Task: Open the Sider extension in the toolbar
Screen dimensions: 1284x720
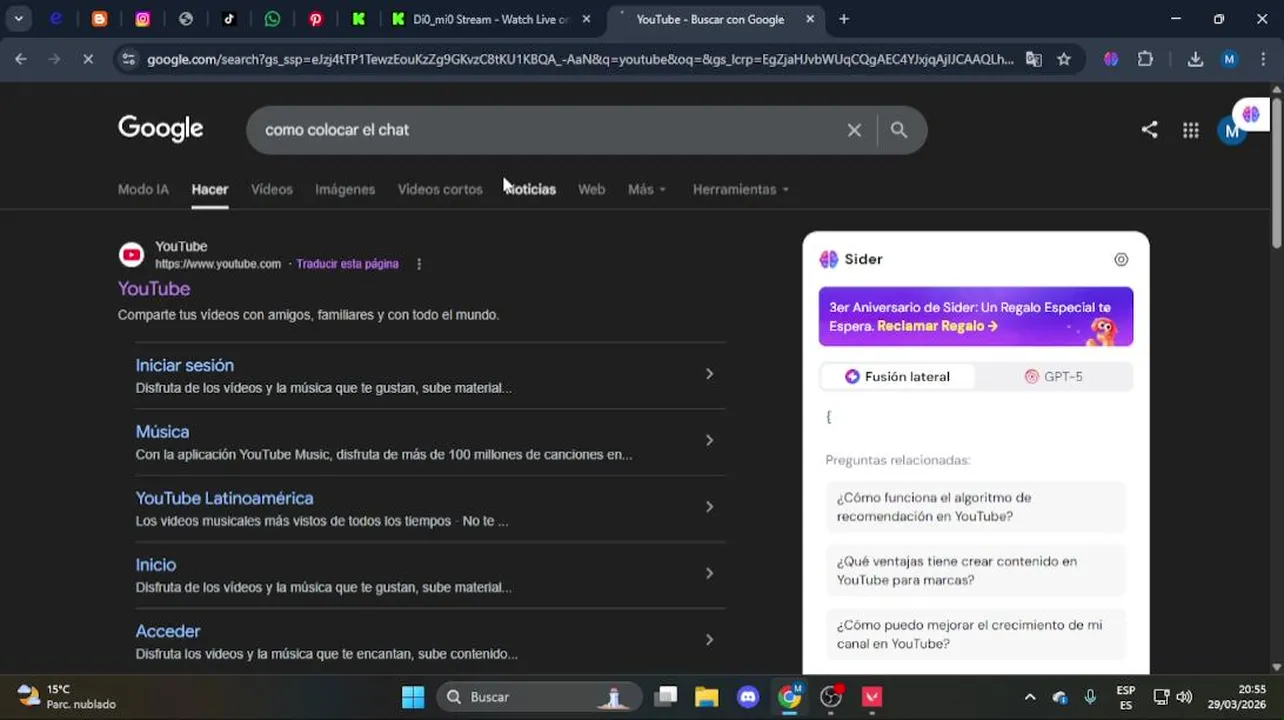Action: [1111, 60]
